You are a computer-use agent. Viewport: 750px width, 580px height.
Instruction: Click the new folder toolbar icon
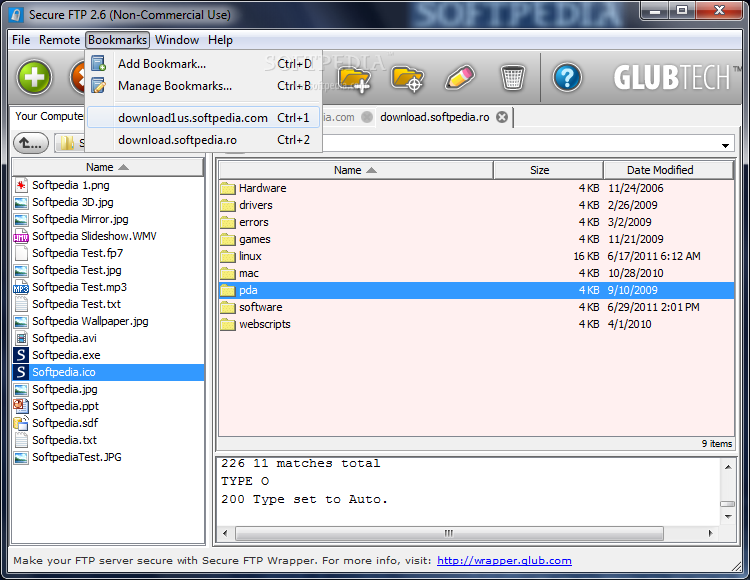pyautogui.click(x=354, y=78)
